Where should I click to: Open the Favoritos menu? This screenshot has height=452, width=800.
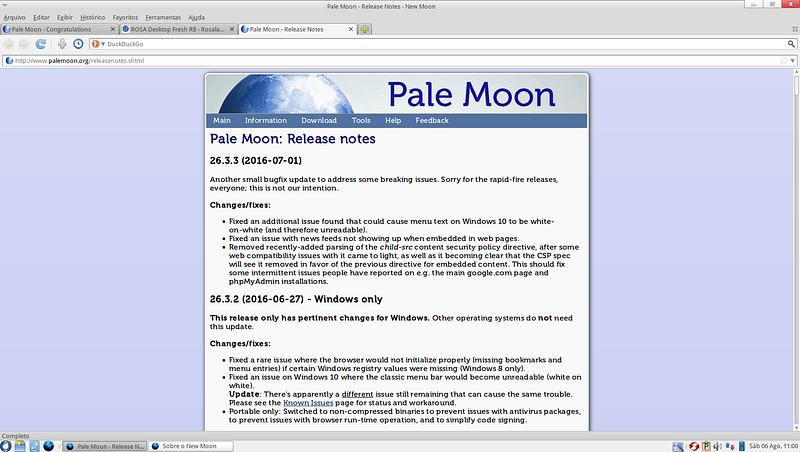[x=125, y=17]
